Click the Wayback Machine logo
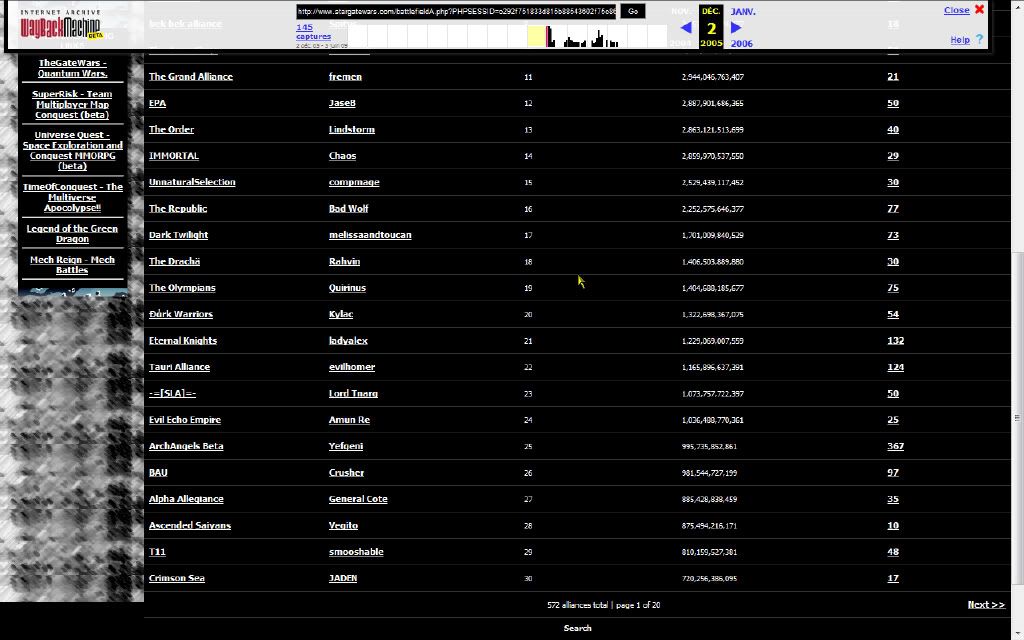Image resolution: width=1024 pixels, height=640 pixels. pyautogui.click(x=60, y=27)
